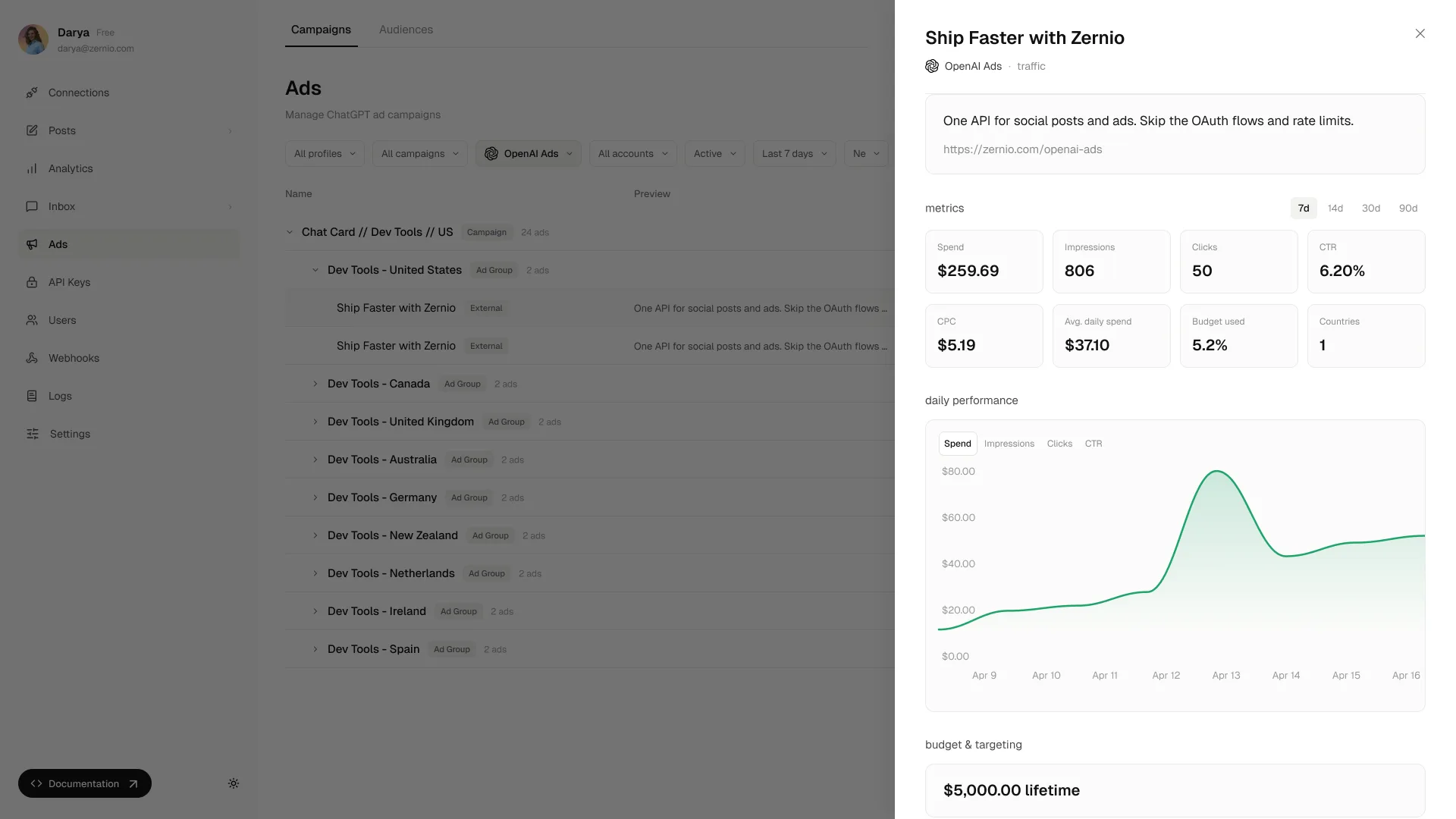
Task: Expand Dev Tools - New Zealand ad group
Action: (x=315, y=535)
